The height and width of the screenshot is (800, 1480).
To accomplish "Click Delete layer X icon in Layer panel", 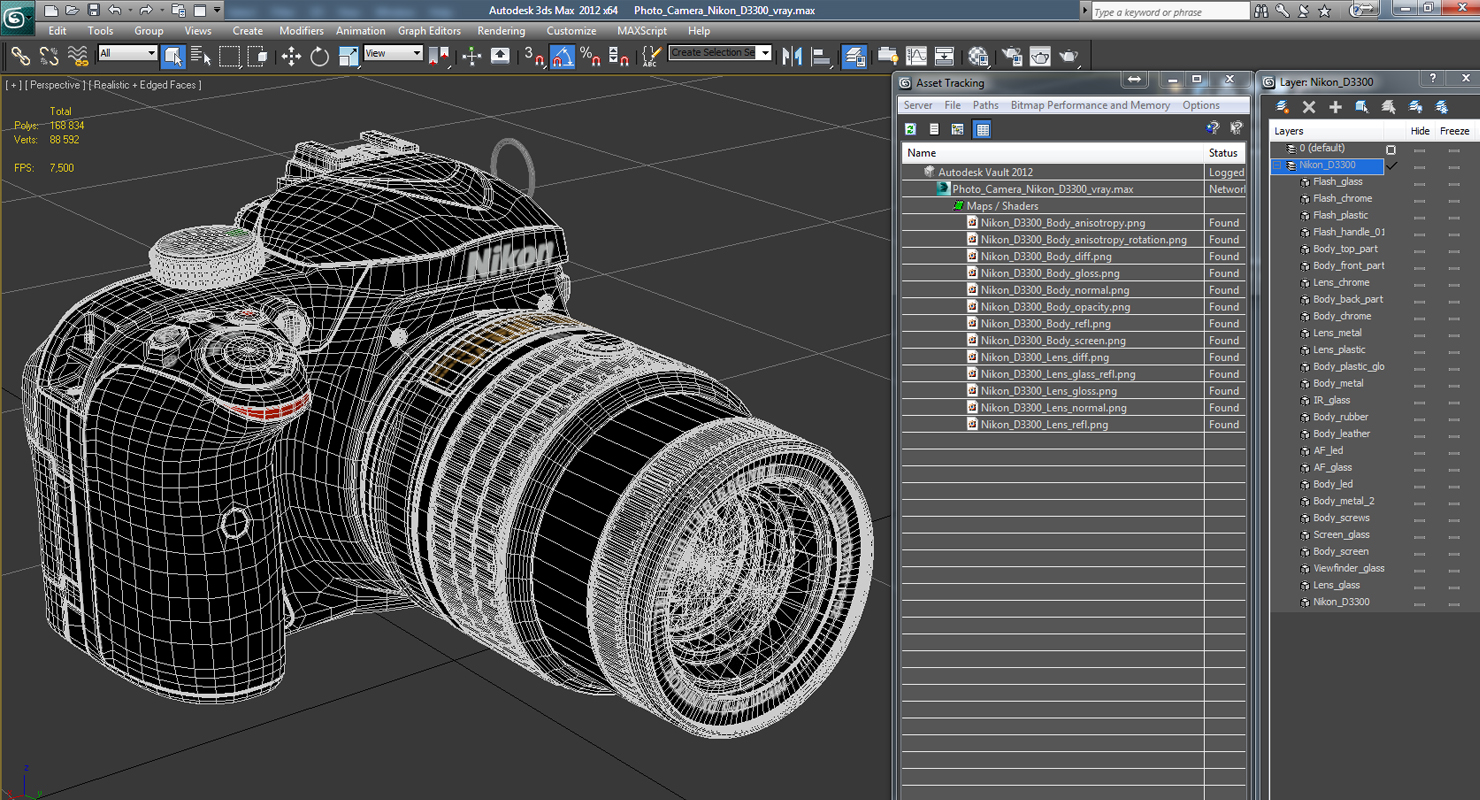I will click(1309, 107).
